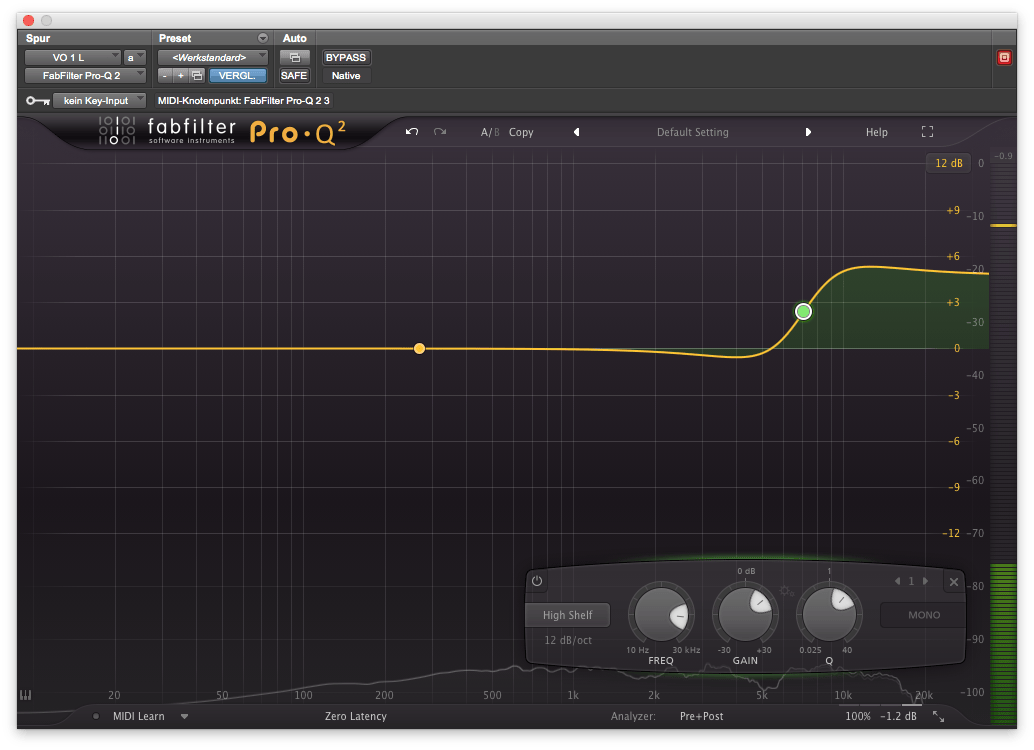
Task: Click the next preset plus button
Action: [181, 76]
